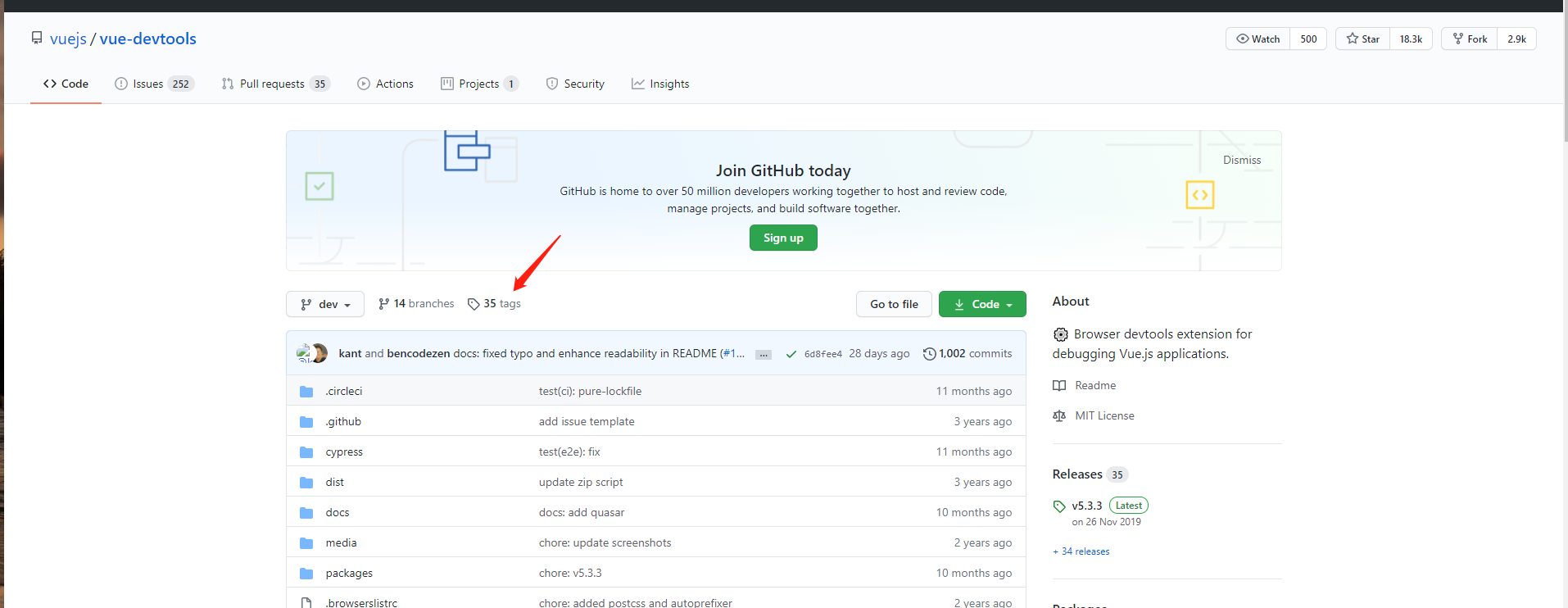The height and width of the screenshot is (608, 1568).
Task: Click the green commit status checkmark
Action: tap(791, 354)
